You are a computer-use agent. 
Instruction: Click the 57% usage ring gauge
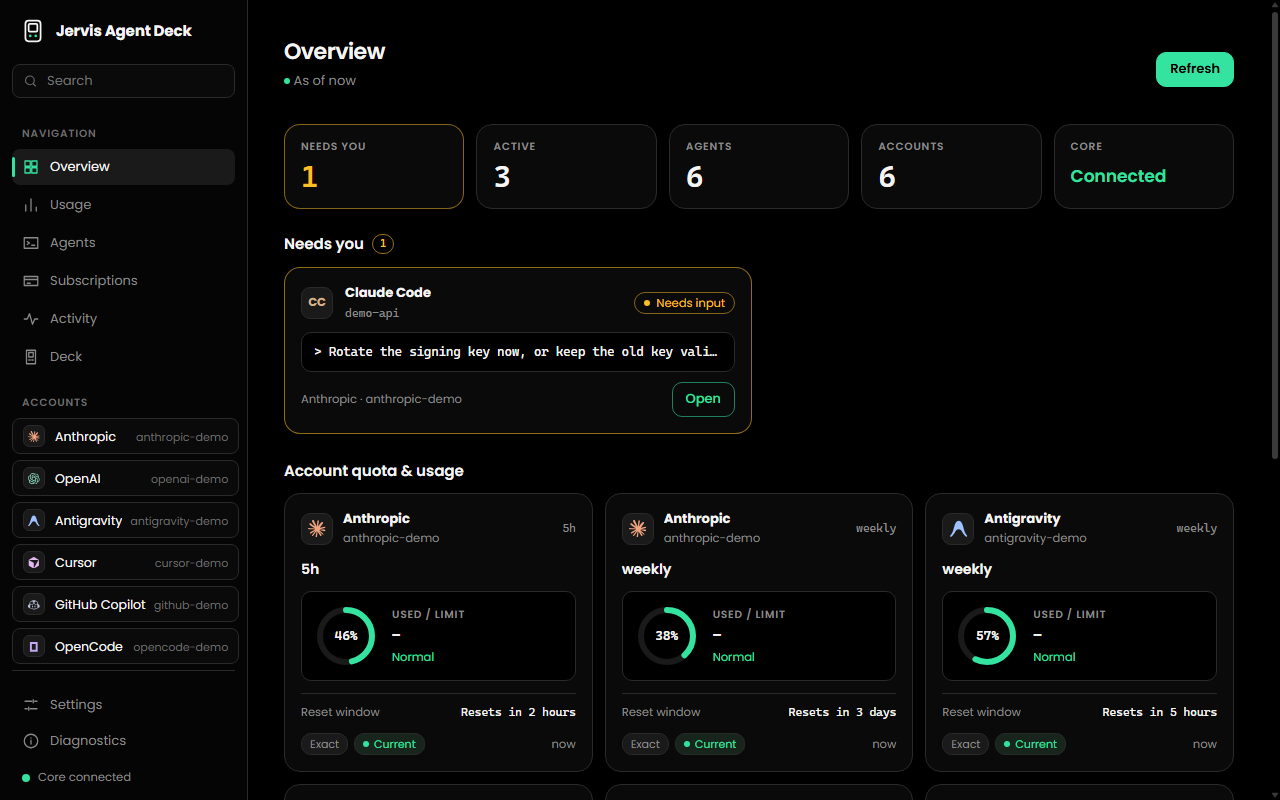coord(987,636)
